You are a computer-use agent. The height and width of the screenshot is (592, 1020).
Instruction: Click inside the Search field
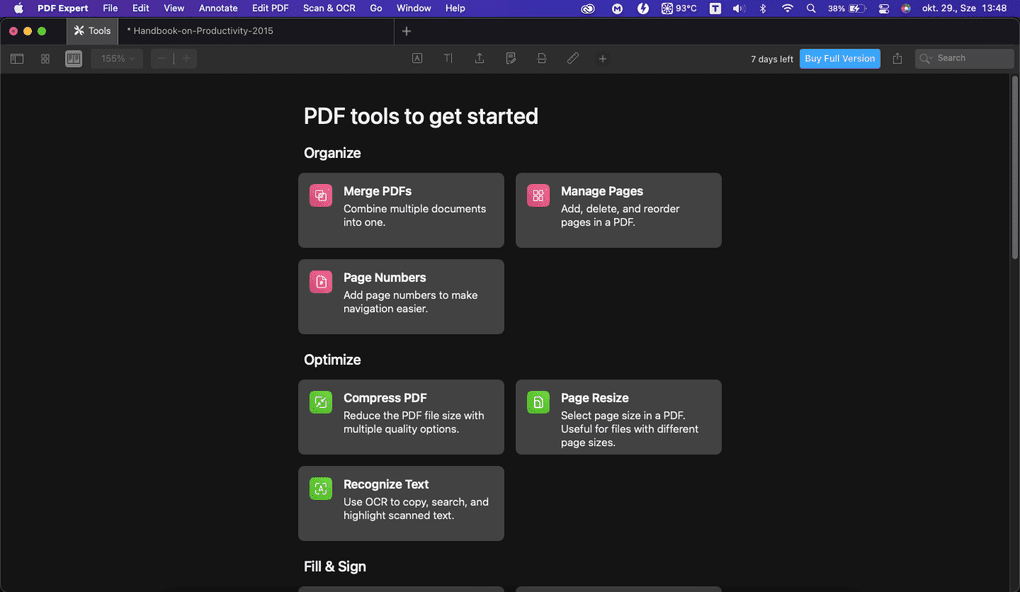pyautogui.click(x=965, y=58)
